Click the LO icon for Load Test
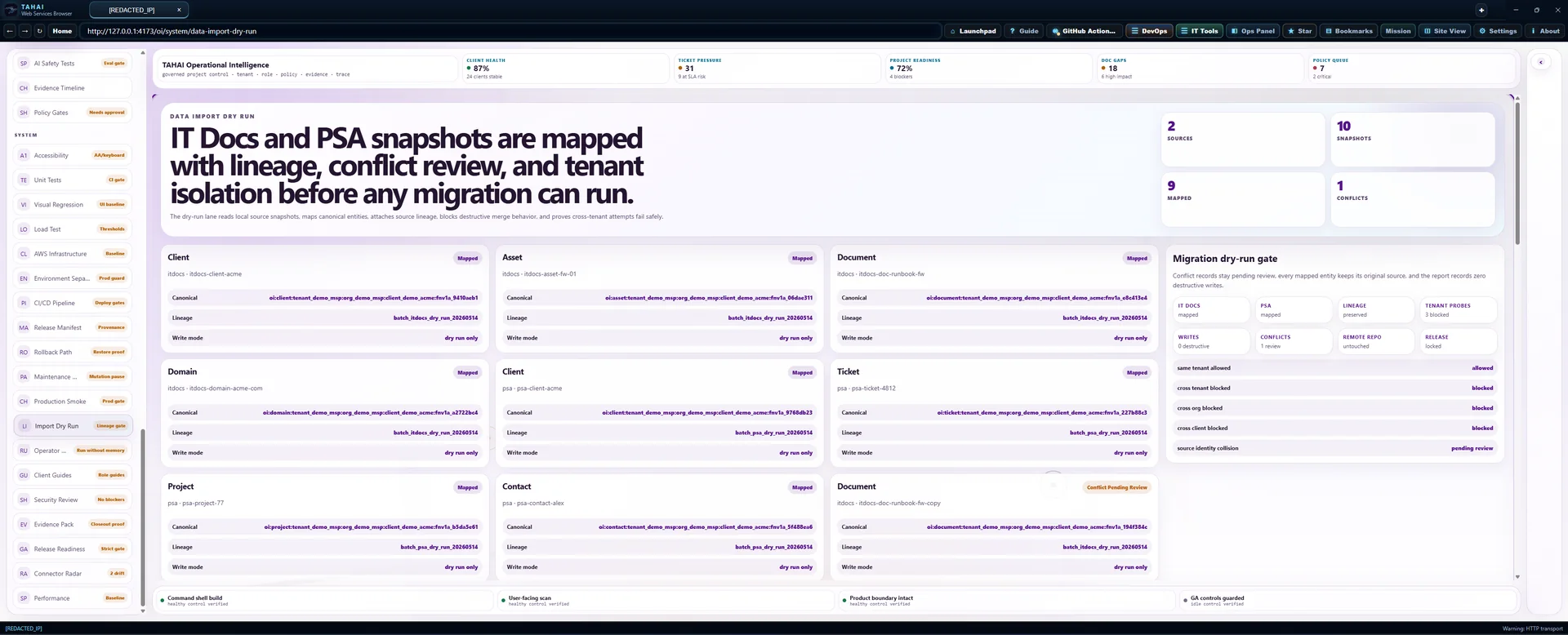The width and height of the screenshot is (1568, 635). click(x=24, y=229)
